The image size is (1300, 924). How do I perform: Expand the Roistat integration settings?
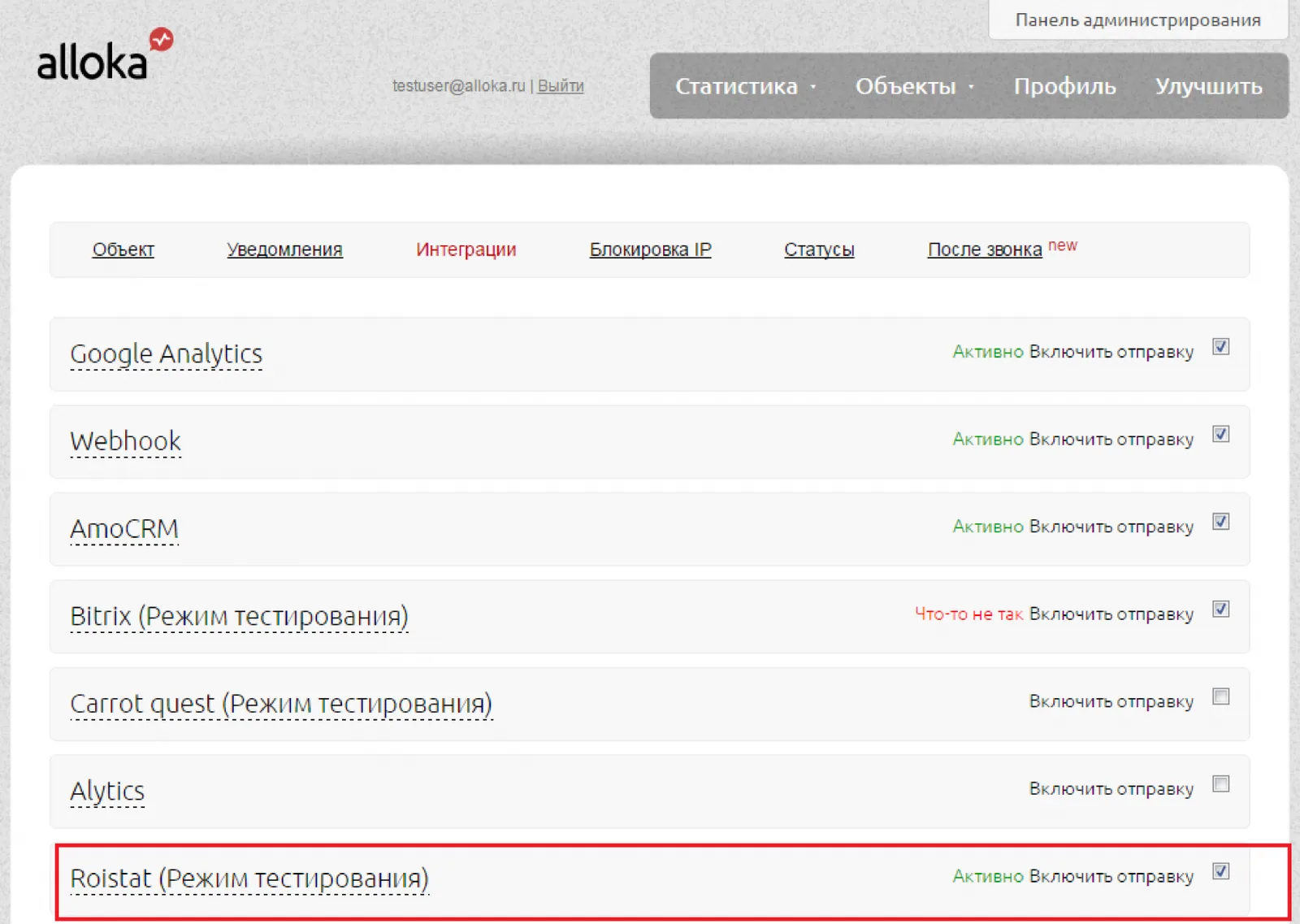point(249,879)
